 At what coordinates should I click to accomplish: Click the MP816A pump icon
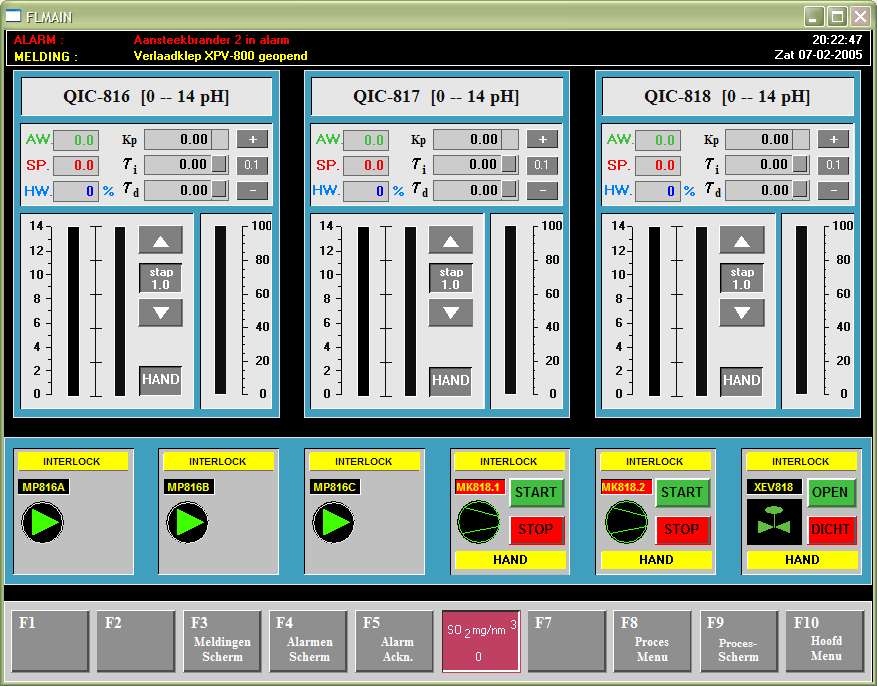[x=42, y=522]
